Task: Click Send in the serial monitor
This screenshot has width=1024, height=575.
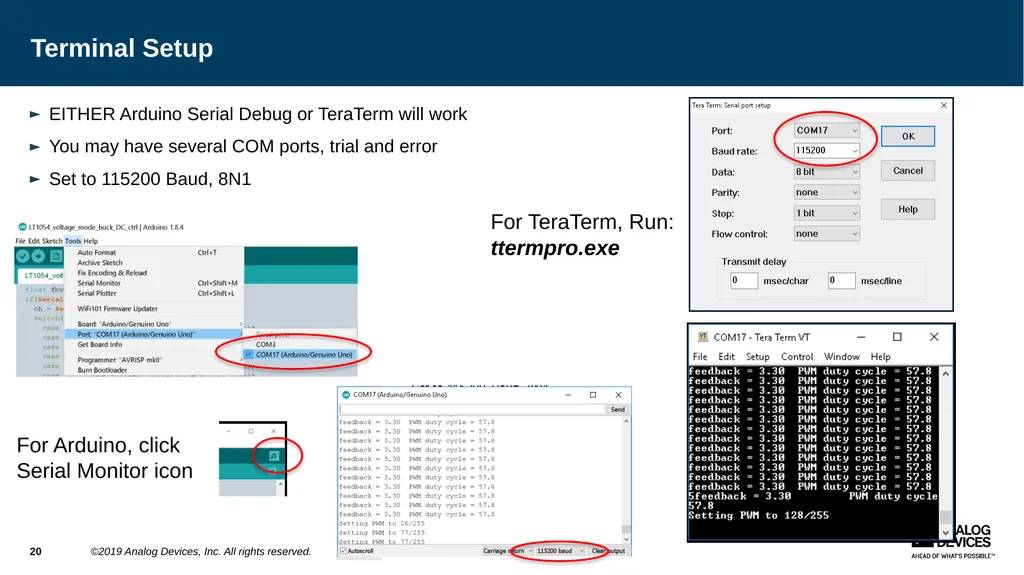Action: coord(617,410)
